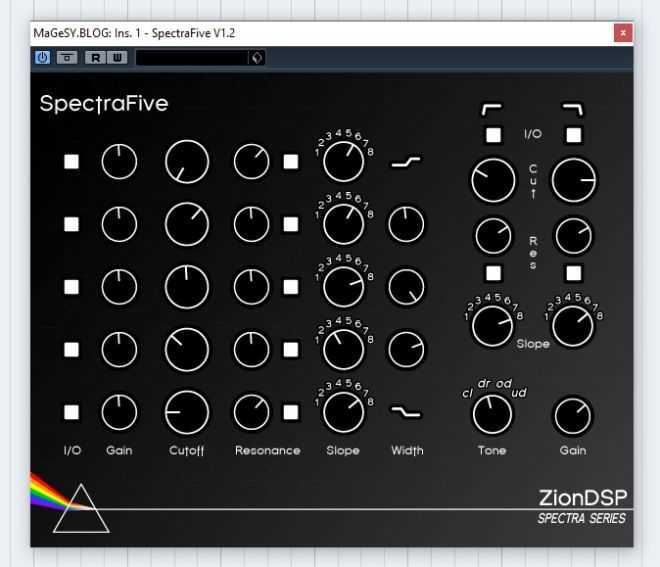Click the Slope selector knob in first band row
Screen dimensions: 660x567
pyautogui.click(x=343, y=162)
